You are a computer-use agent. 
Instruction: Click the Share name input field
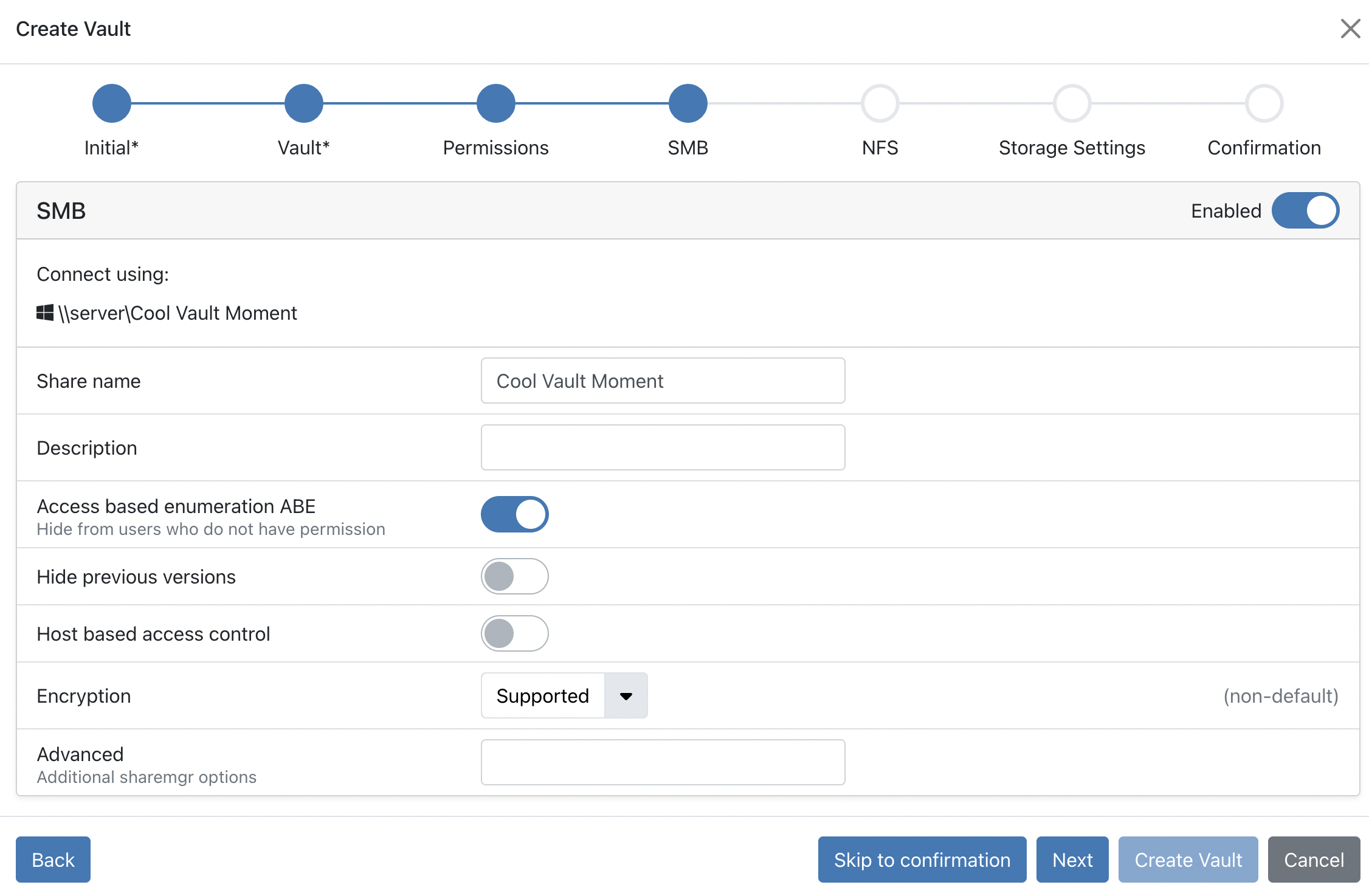(x=663, y=381)
